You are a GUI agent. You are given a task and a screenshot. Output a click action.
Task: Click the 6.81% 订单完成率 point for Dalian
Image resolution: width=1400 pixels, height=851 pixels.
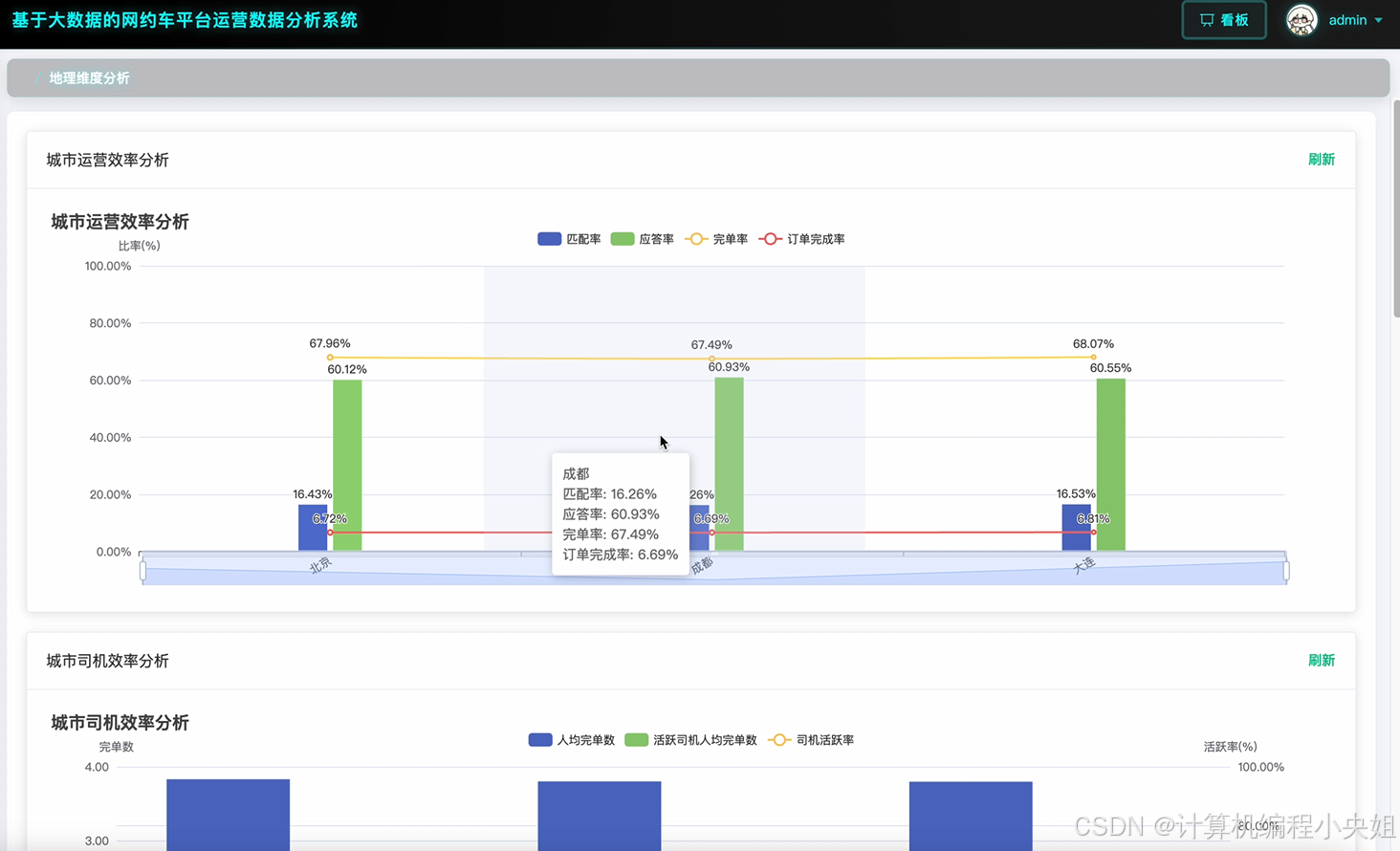1093,532
